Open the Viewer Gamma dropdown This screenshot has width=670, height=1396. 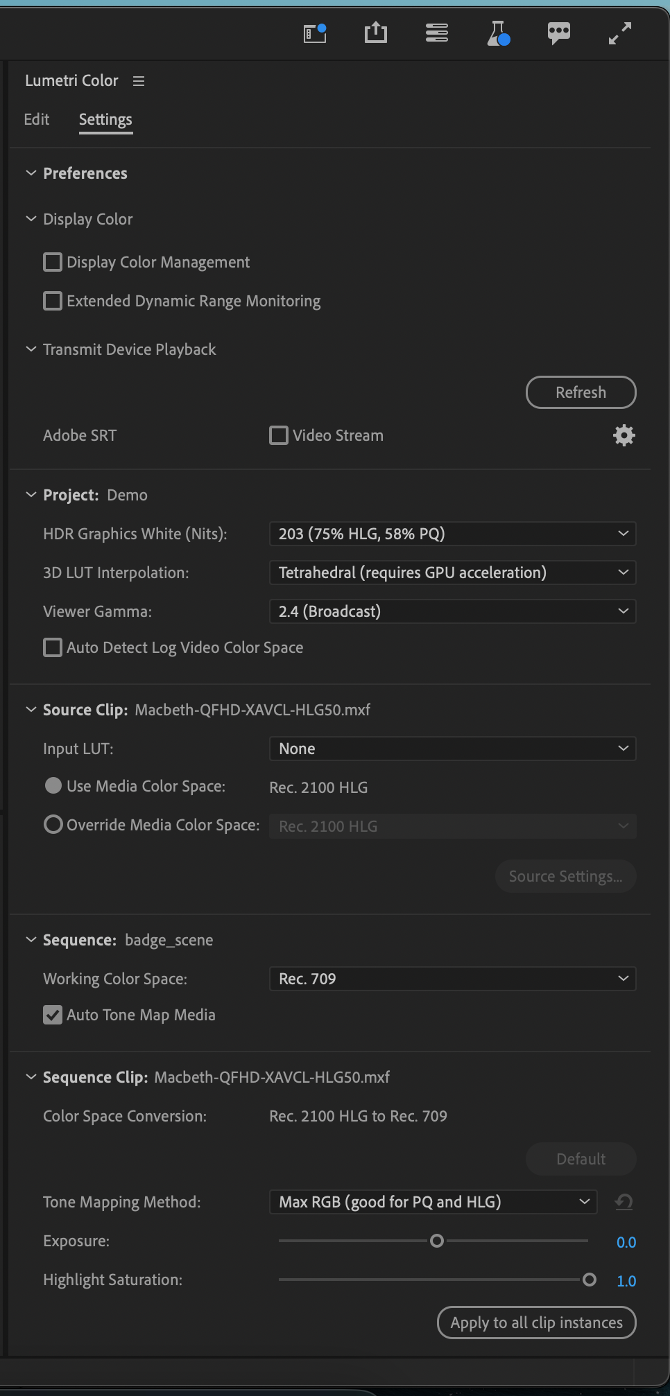click(452, 610)
